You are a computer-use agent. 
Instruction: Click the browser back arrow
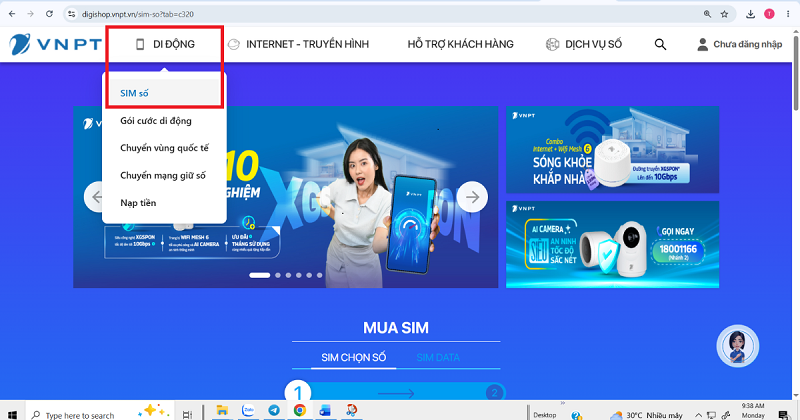tap(12, 14)
